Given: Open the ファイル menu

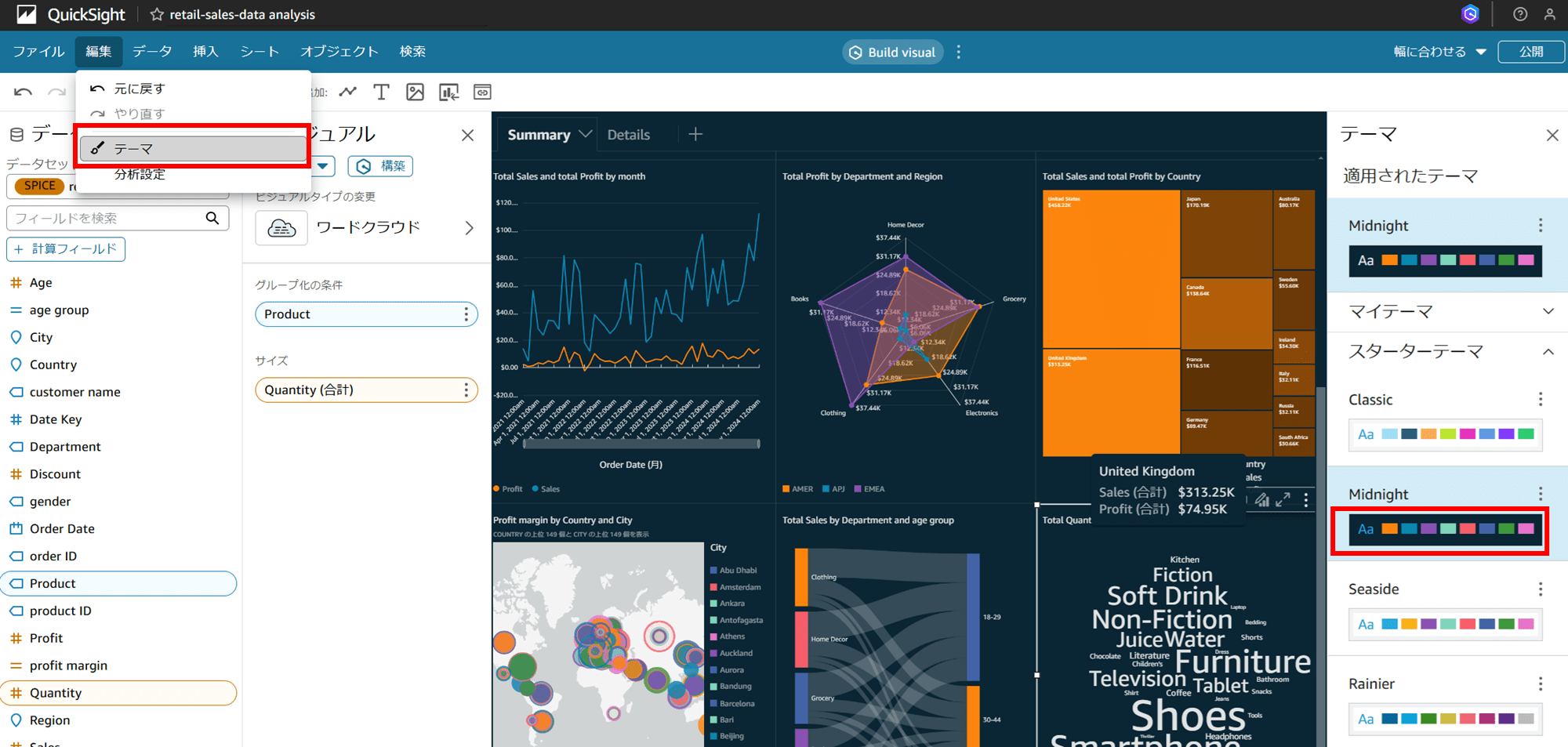Looking at the screenshot, I should coord(38,52).
